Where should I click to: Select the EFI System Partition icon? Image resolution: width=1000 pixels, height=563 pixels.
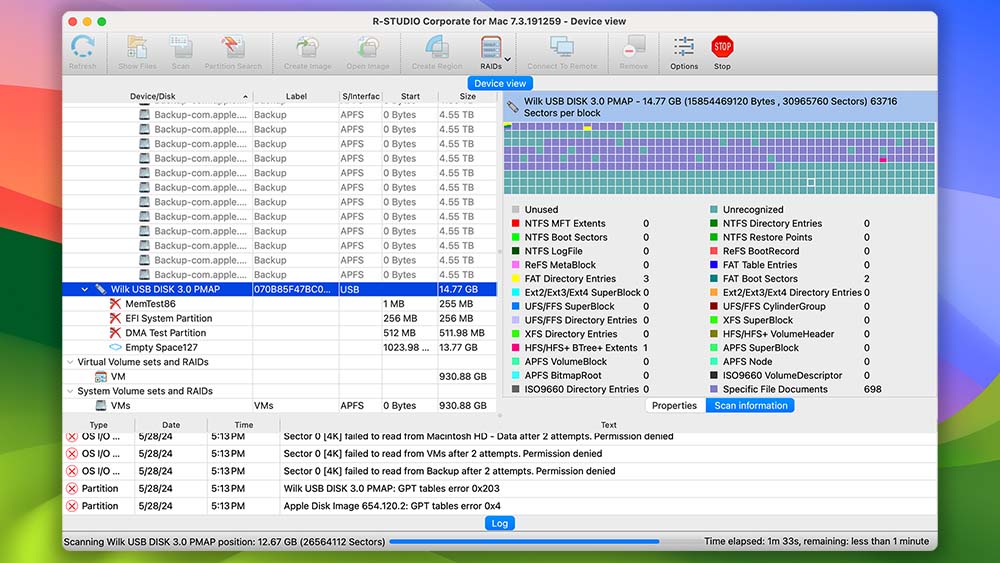pos(115,319)
